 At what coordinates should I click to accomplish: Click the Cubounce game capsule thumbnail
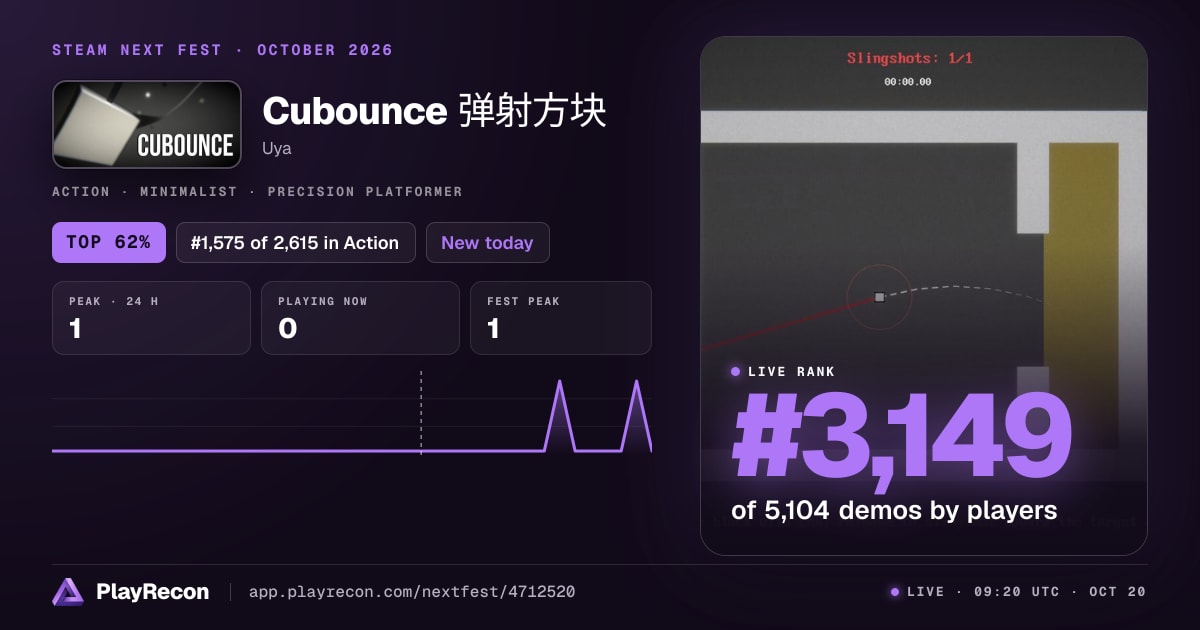[147, 124]
